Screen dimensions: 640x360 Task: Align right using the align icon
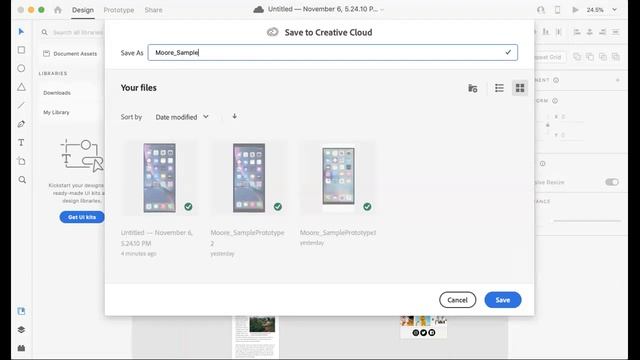(602, 32)
